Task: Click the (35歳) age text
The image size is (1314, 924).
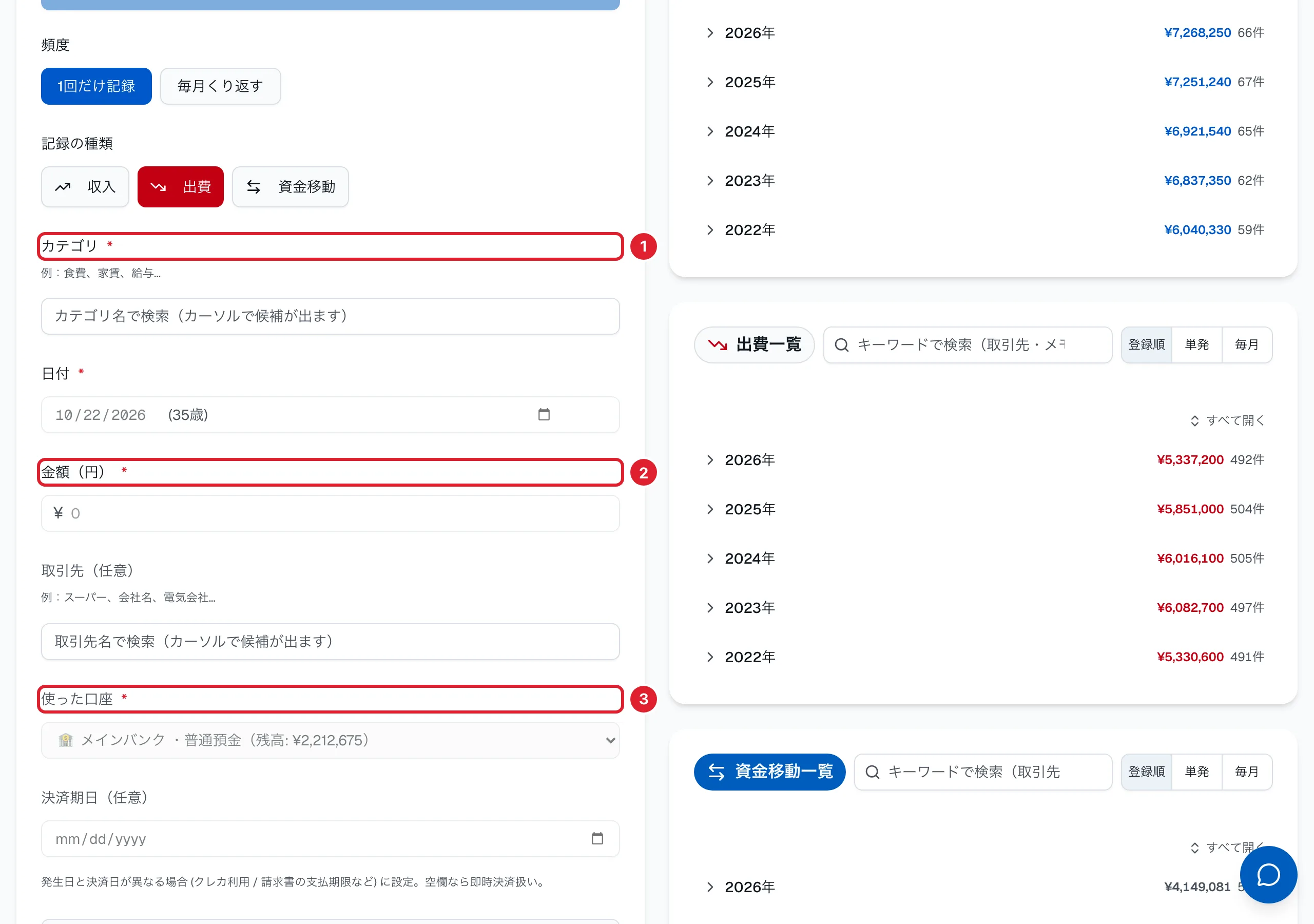Action: click(x=188, y=415)
